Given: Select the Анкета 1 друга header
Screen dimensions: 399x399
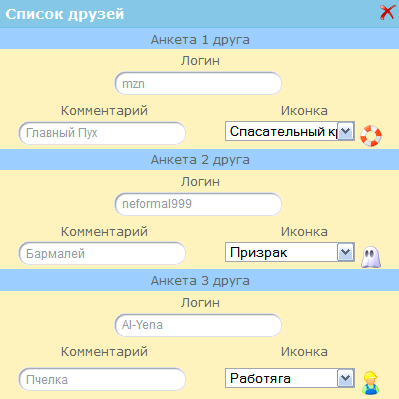Looking at the screenshot, I should [199, 39].
